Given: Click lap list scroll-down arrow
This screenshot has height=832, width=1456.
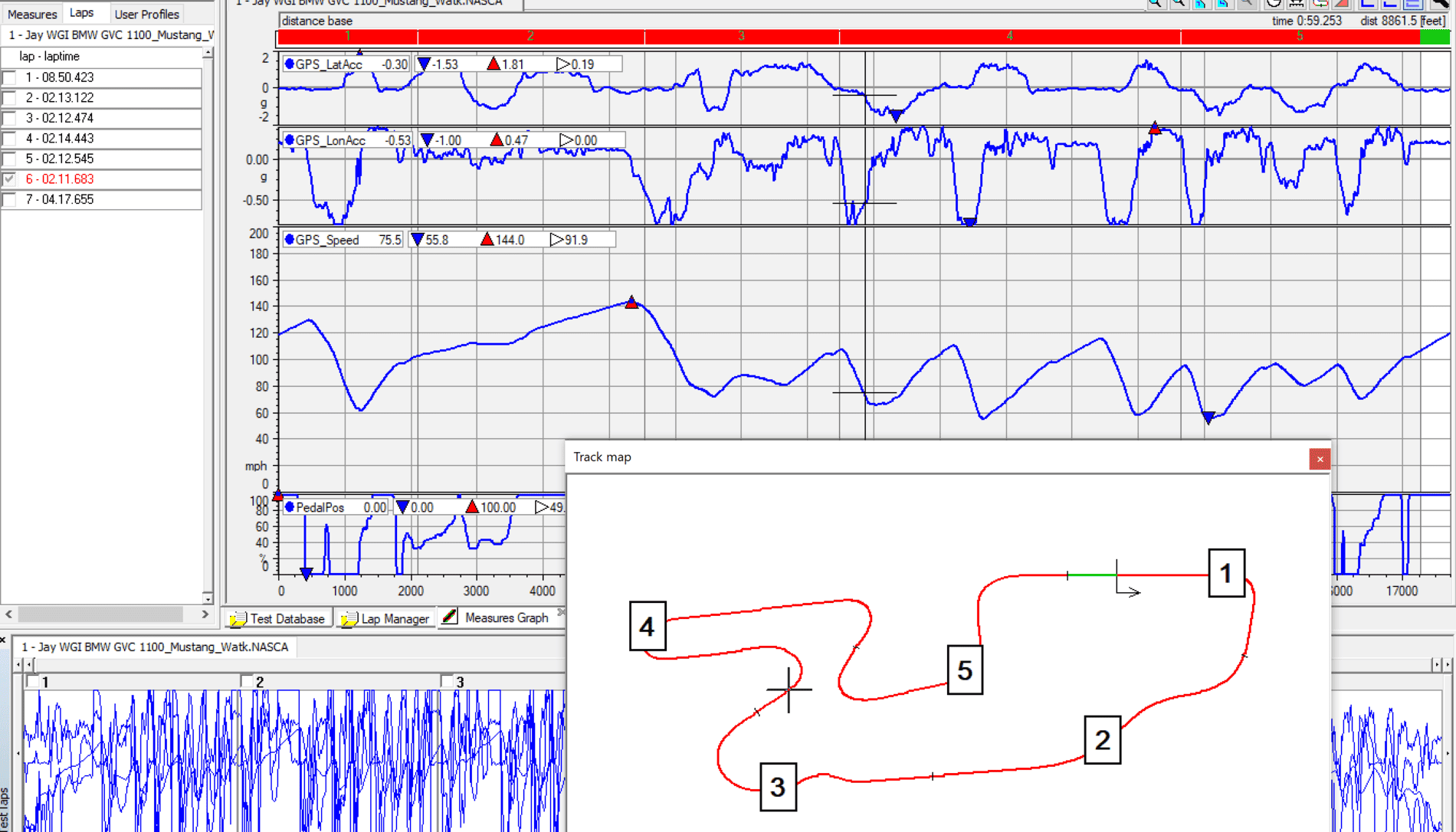Looking at the screenshot, I should click(x=208, y=598).
